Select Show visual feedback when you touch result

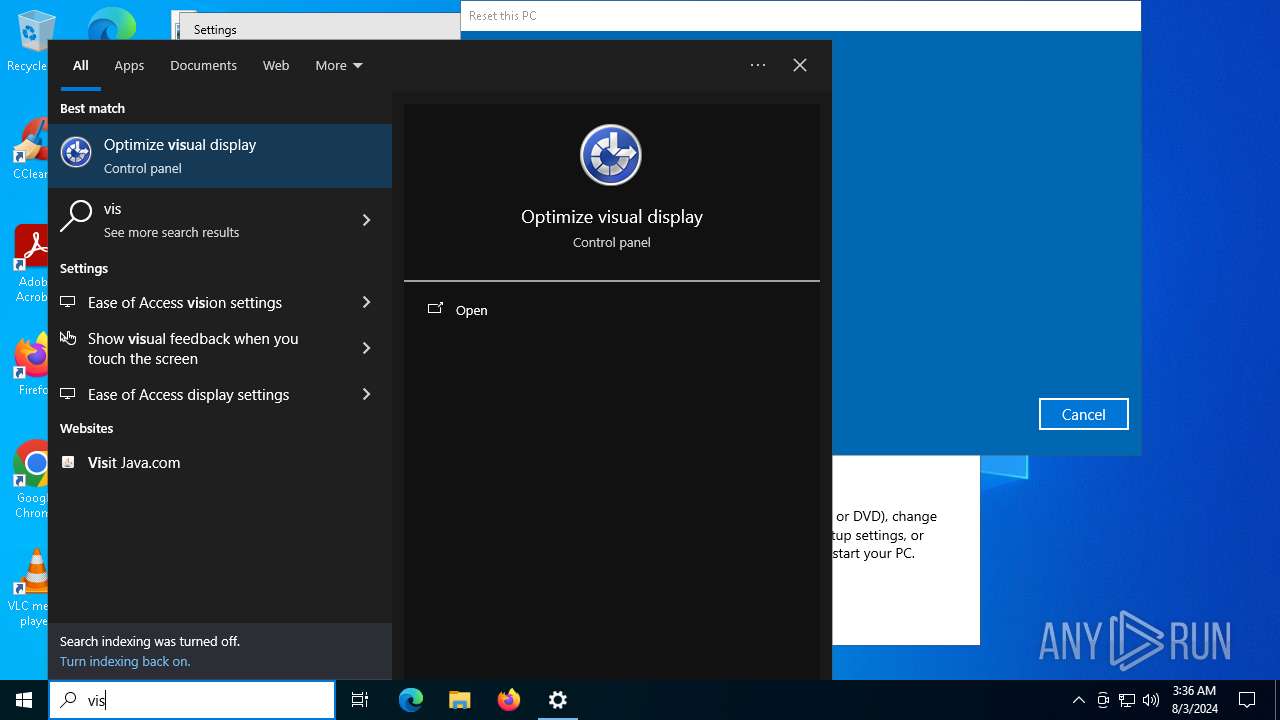tap(220, 348)
